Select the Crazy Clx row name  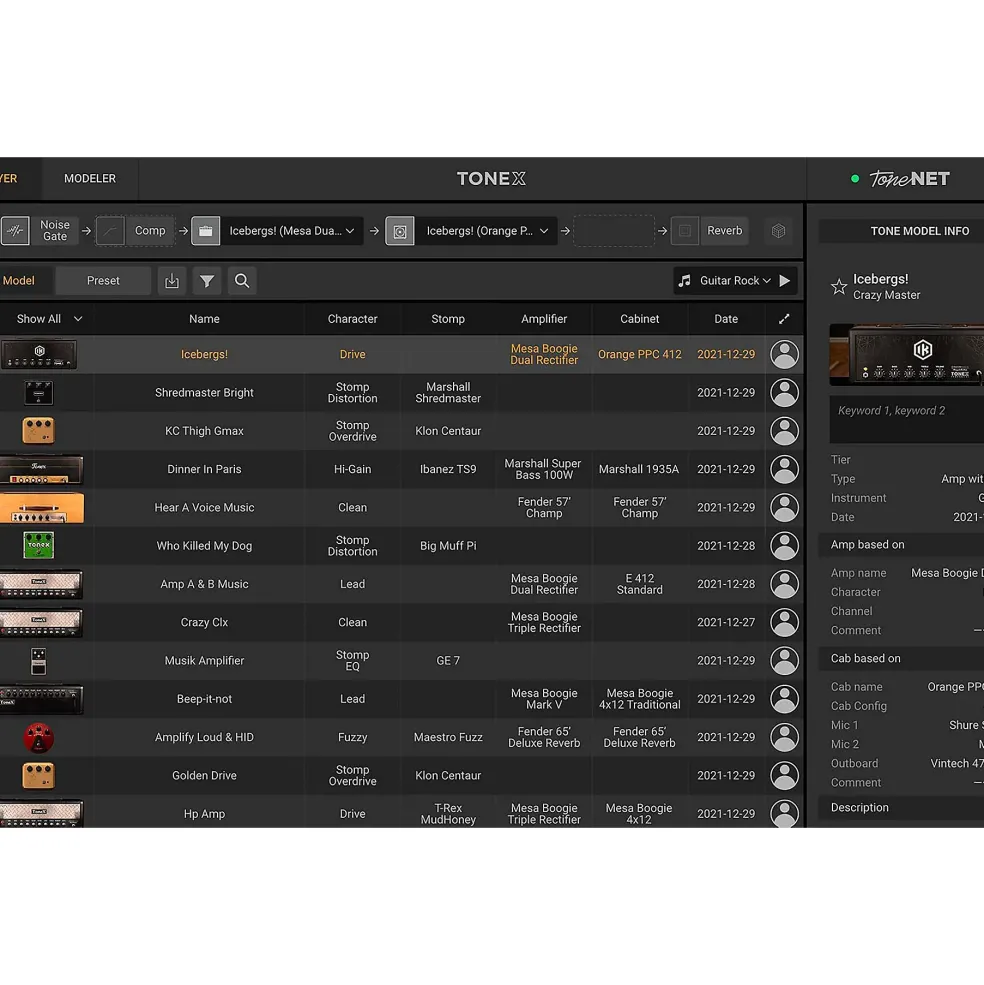pos(204,623)
